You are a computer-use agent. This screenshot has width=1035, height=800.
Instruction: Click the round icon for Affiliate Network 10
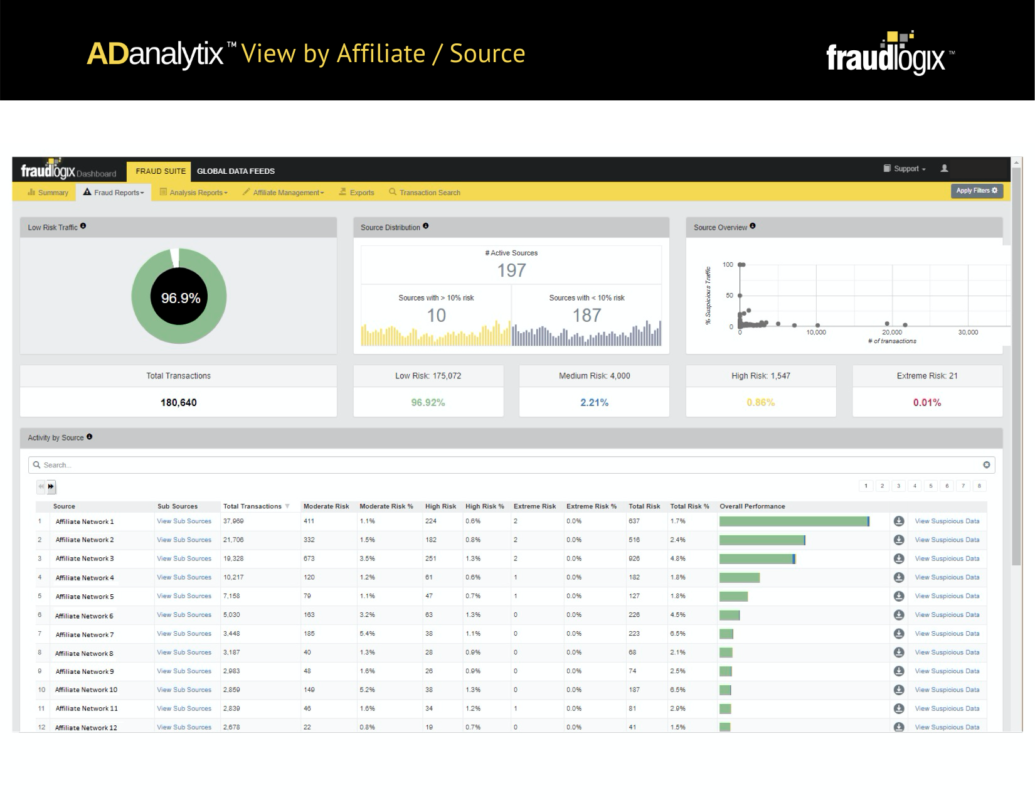click(x=898, y=690)
